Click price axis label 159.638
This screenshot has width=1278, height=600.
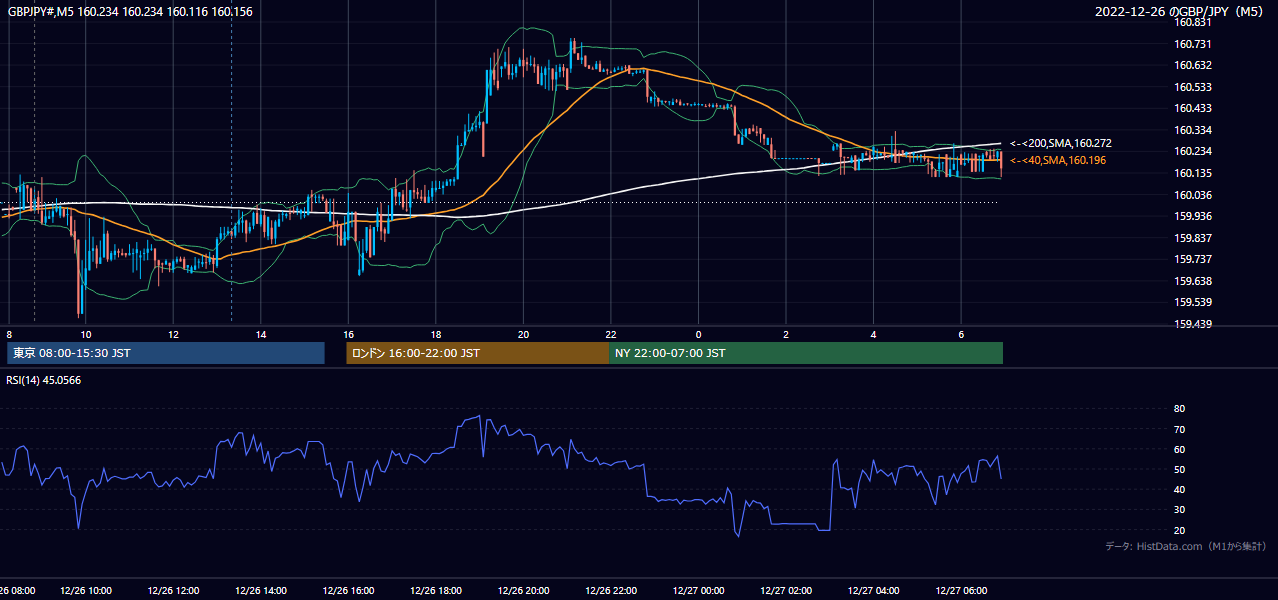point(1192,281)
